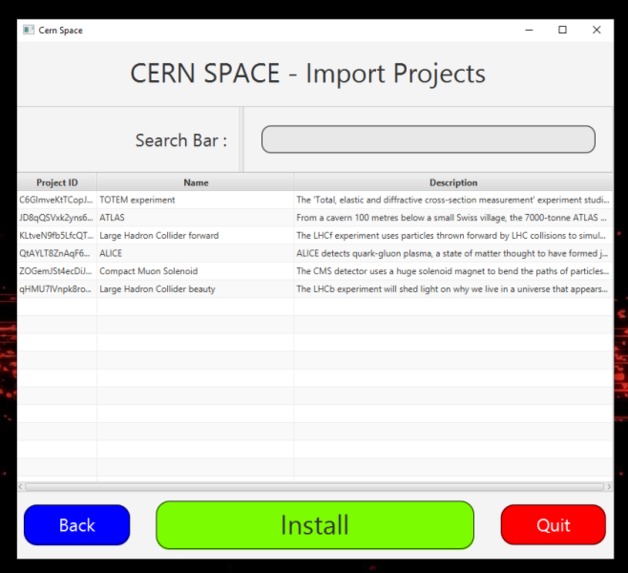
Task: Click project ID JD8qQSVxk2yns6...
Action: tap(57, 217)
